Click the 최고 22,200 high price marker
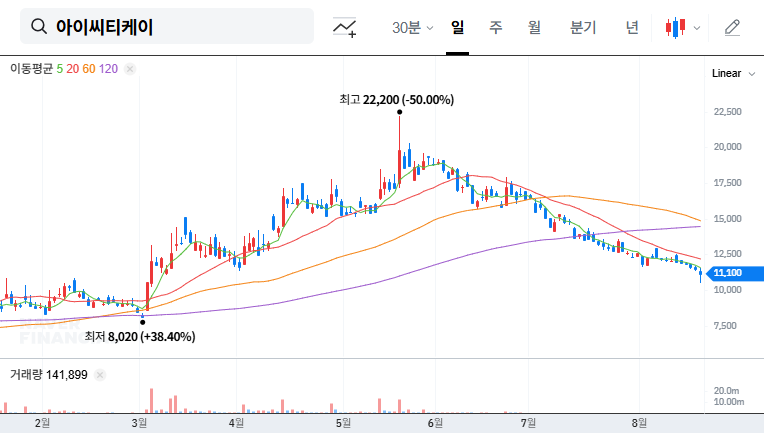Screen dimensions: 764x433 click(x=396, y=99)
